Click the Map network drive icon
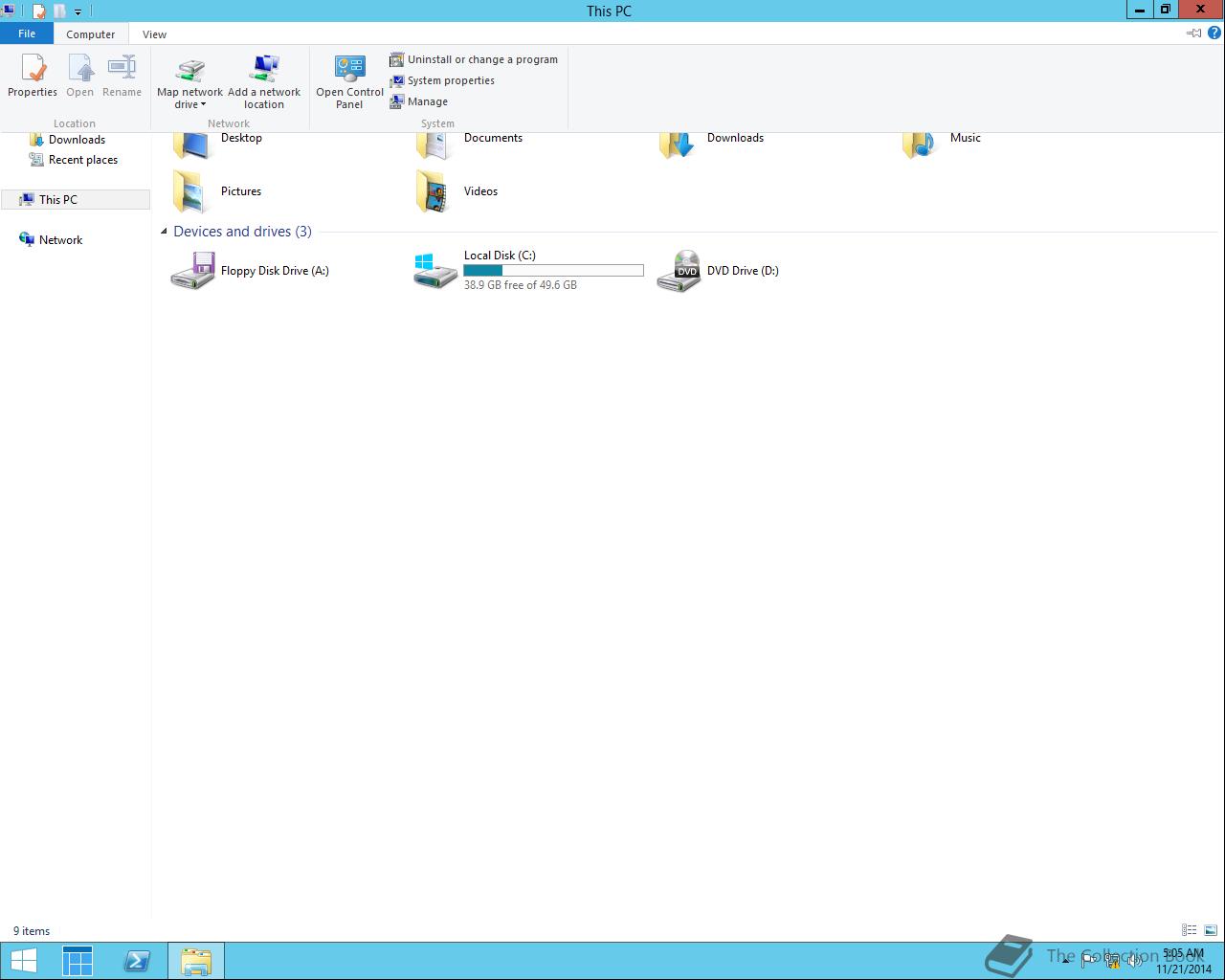Screen dimensions: 1225x980 [x=190, y=71]
